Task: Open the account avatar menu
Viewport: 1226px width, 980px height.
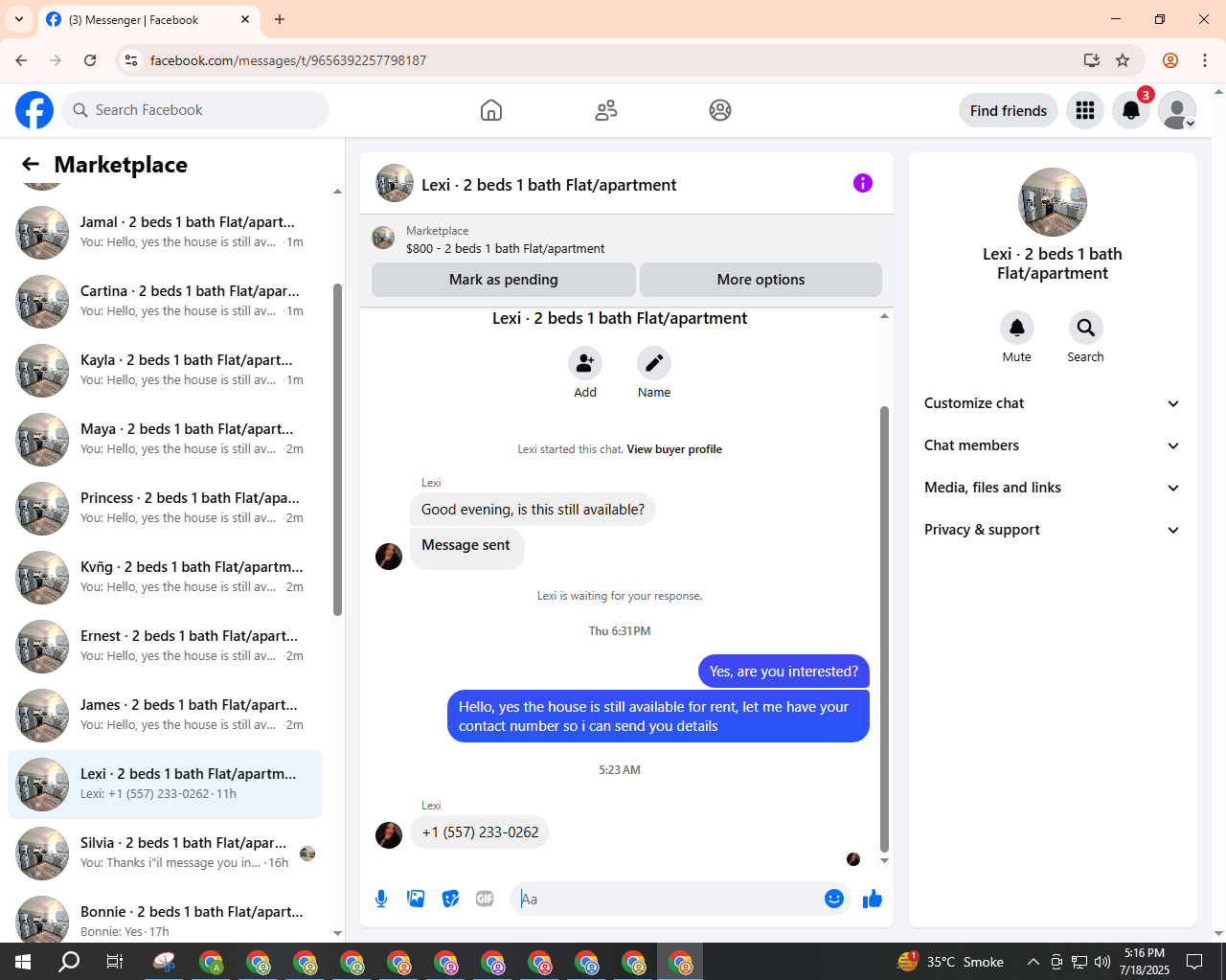Action: 1177,110
